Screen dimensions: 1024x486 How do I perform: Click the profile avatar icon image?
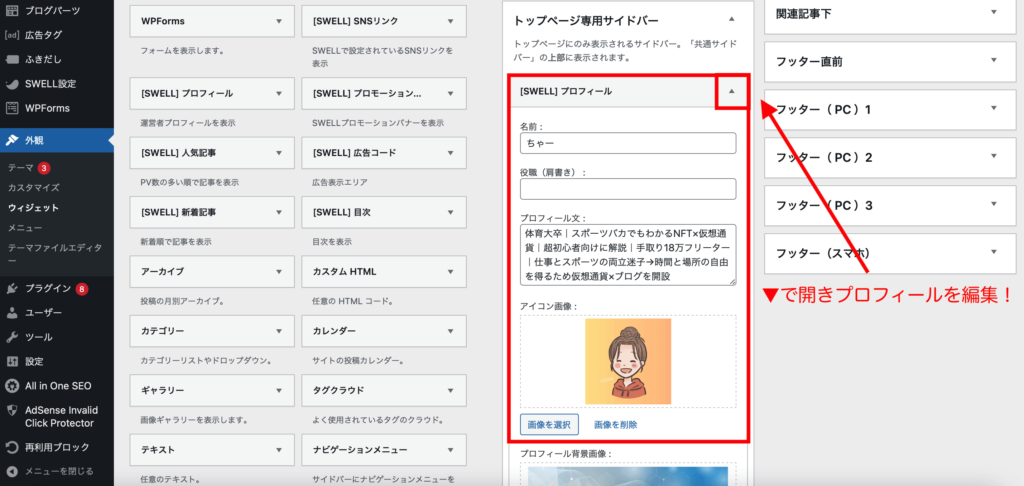tap(628, 361)
